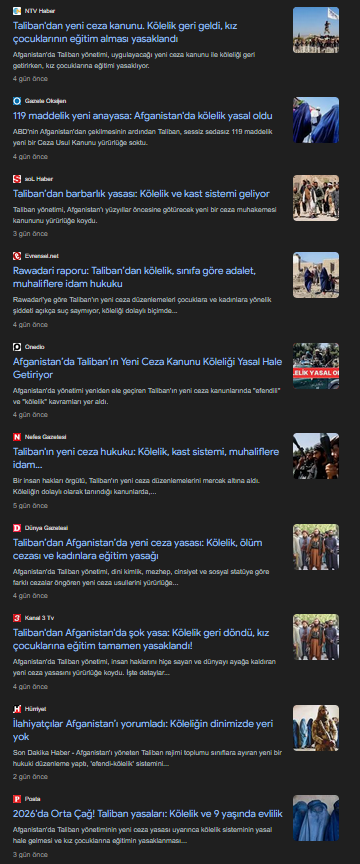Open headline 'Afganistan'da şok yasa: Kölelik geri döndü'

pyautogui.click(x=141, y=639)
